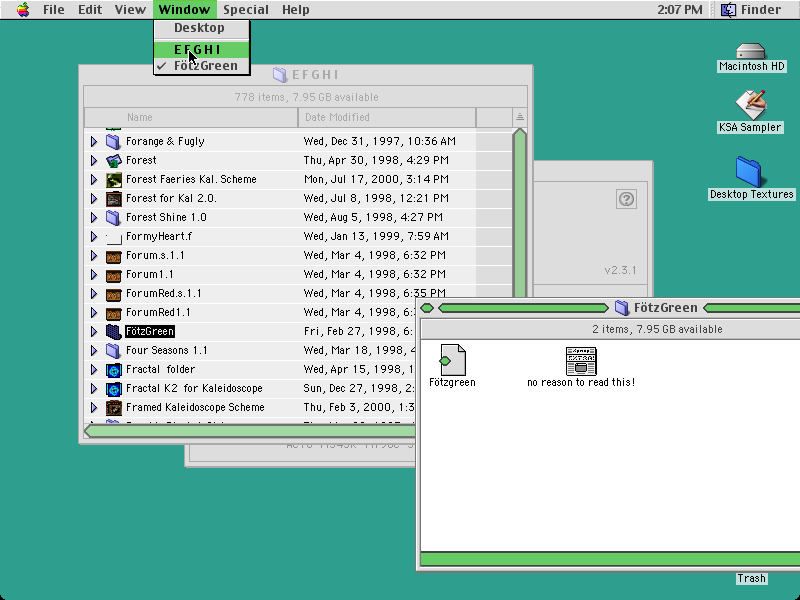Select the Macintosh HD drive icon

click(x=751, y=52)
